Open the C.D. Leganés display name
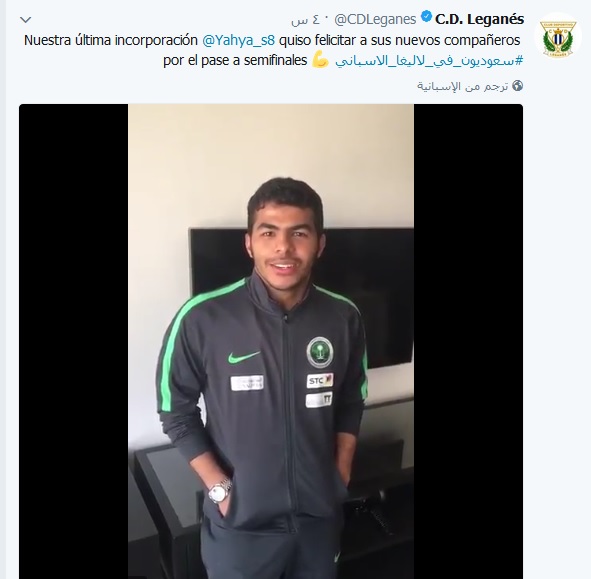The height and width of the screenshot is (579, 591). [479, 19]
